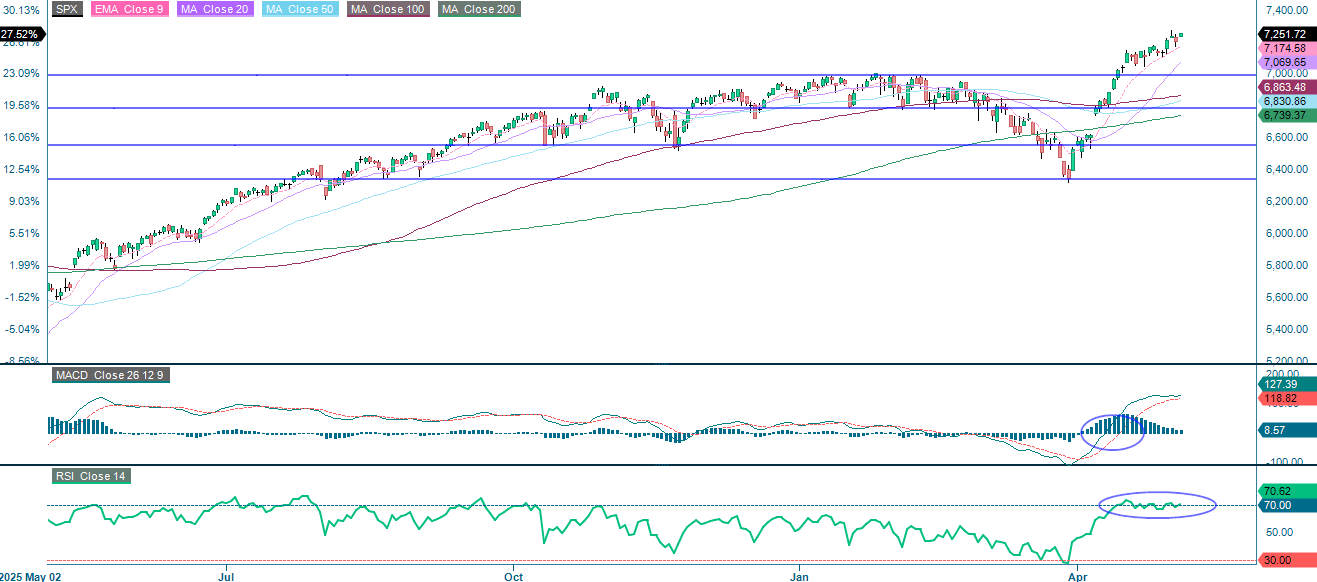Image resolution: width=1317 pixels, height=582 pixels.
Task: Click the MACD line value 127.39
Action: click(x=1285, y=383)
